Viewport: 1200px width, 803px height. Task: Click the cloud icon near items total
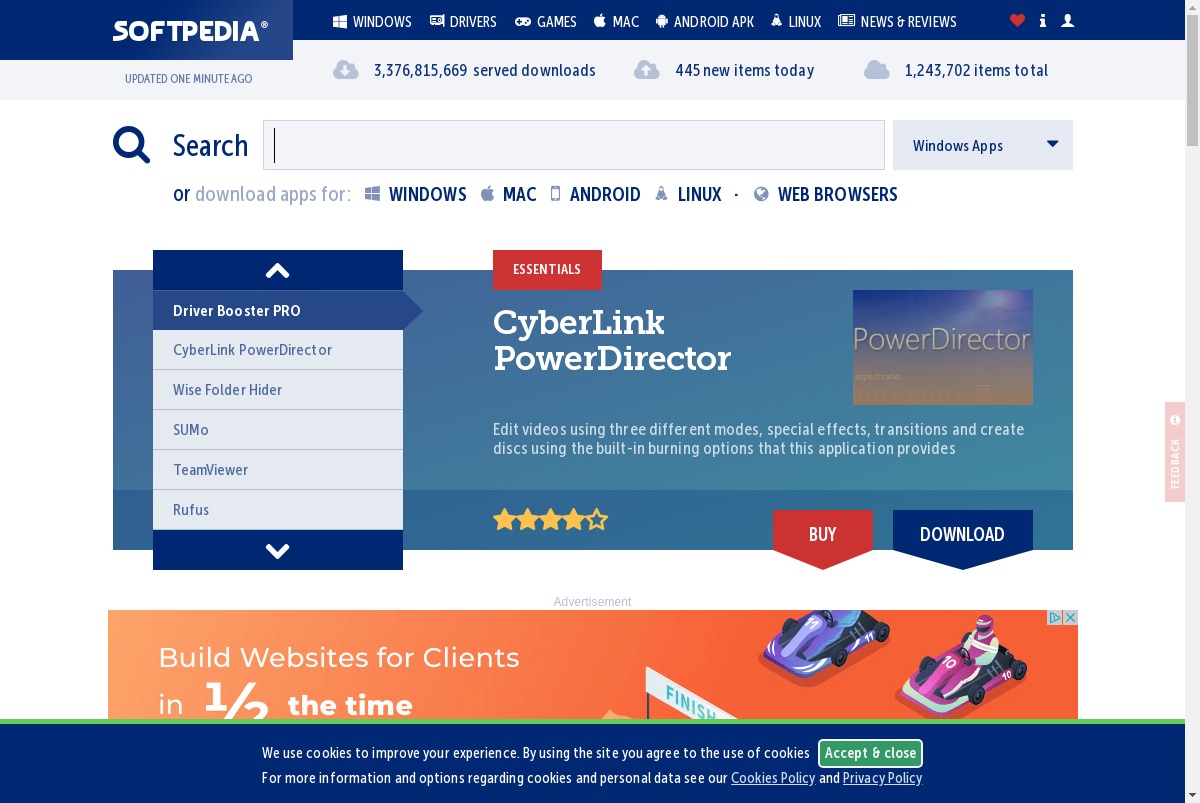pyautogui.click(x=877, y=70)
